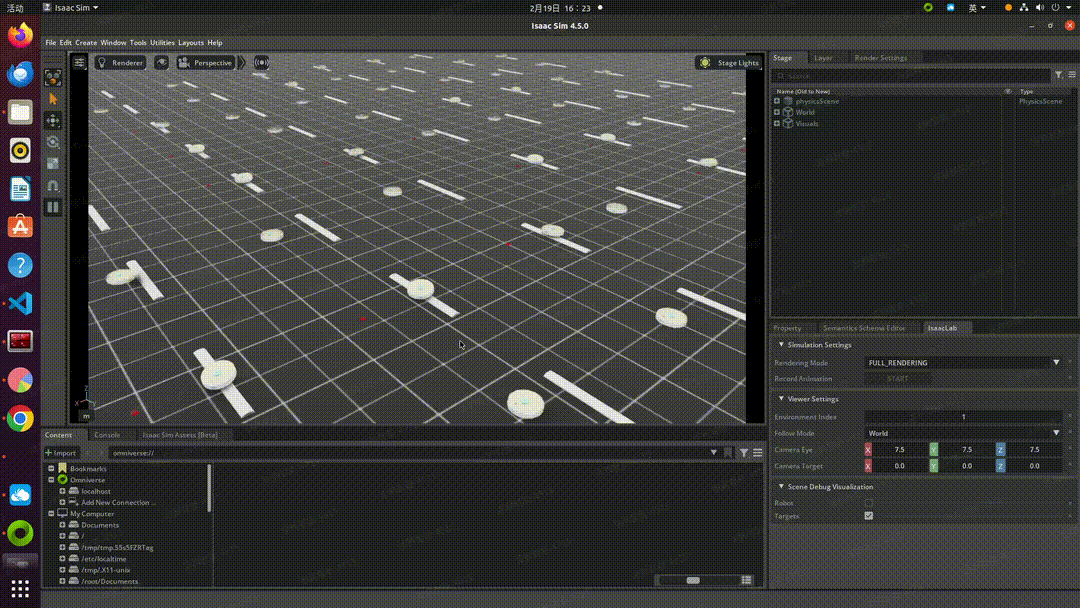1080x608 pixels.
Task: Open the Rendering Mode FULL_RENDERING dropdown
Action: 963,363
